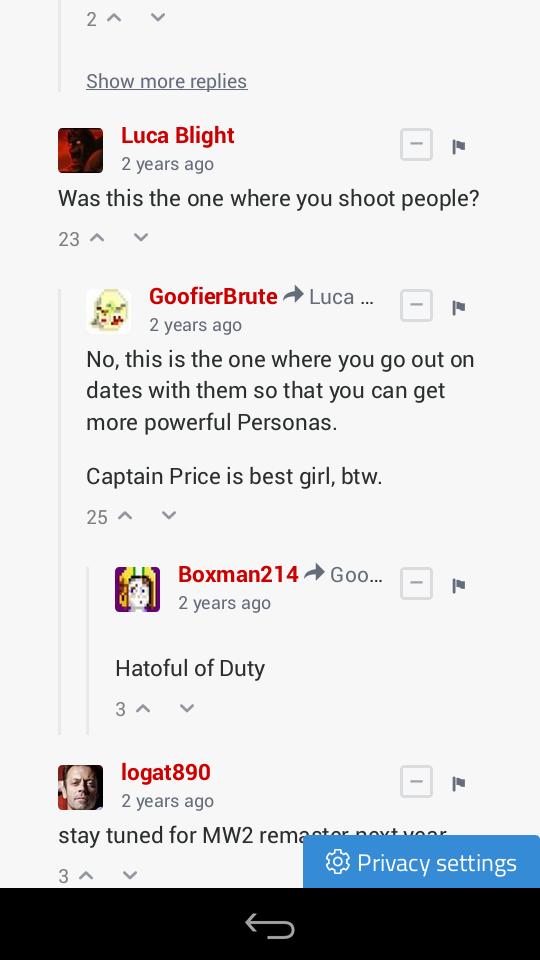The image size is (540, 960).
Task: Flag Luca Blight's comment as inappropriate
Action: [459, 146]
